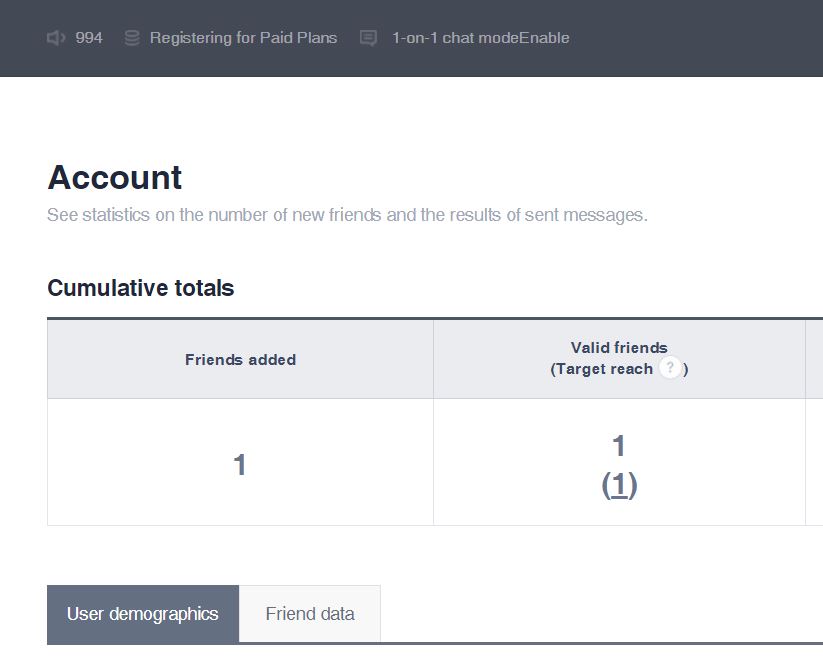Screen dimensions: 823x669
Task: Click the megaphone icon beside 994
Action: coord(56,38)
